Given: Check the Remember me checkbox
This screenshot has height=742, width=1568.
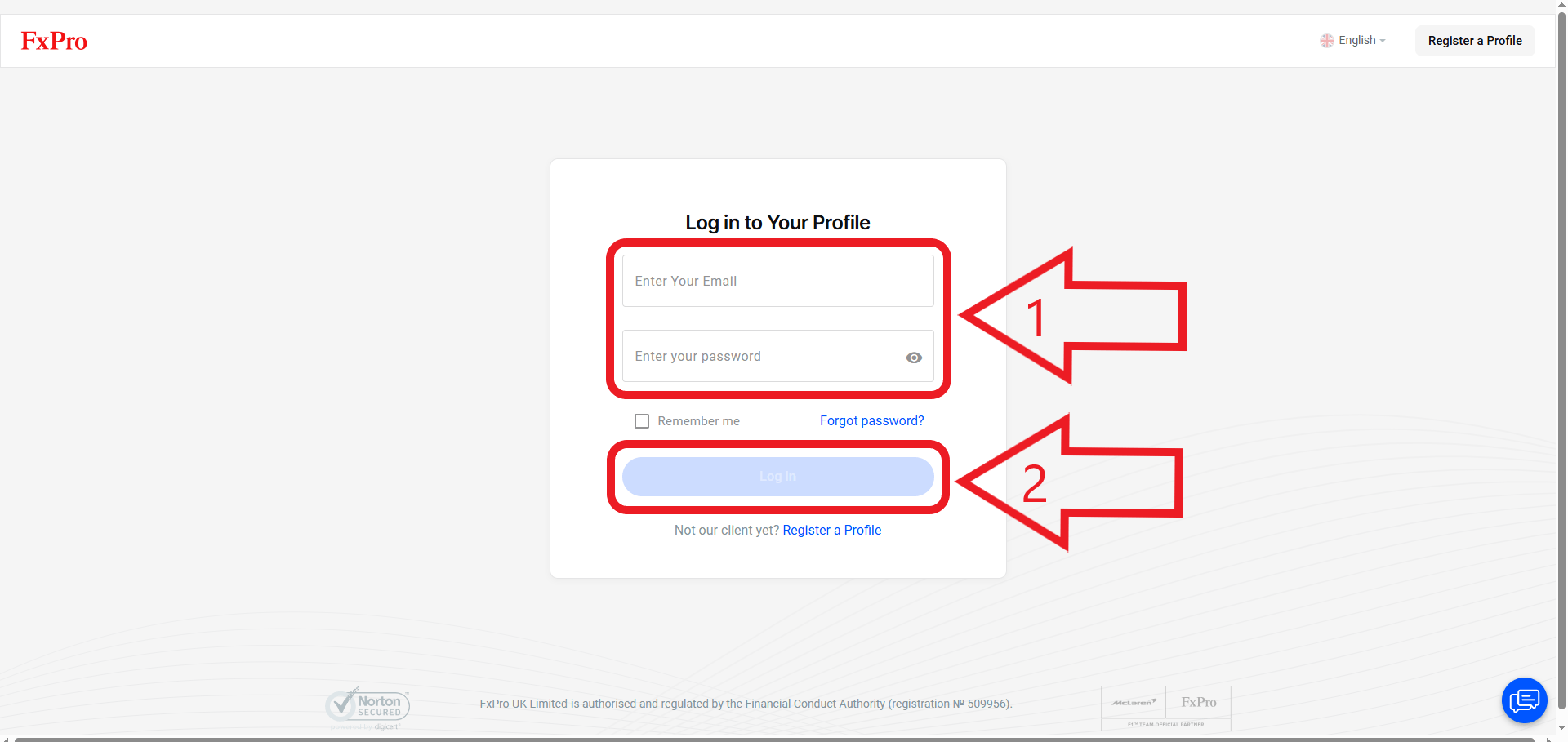Looking at the screenshot, I should (642, 421).
